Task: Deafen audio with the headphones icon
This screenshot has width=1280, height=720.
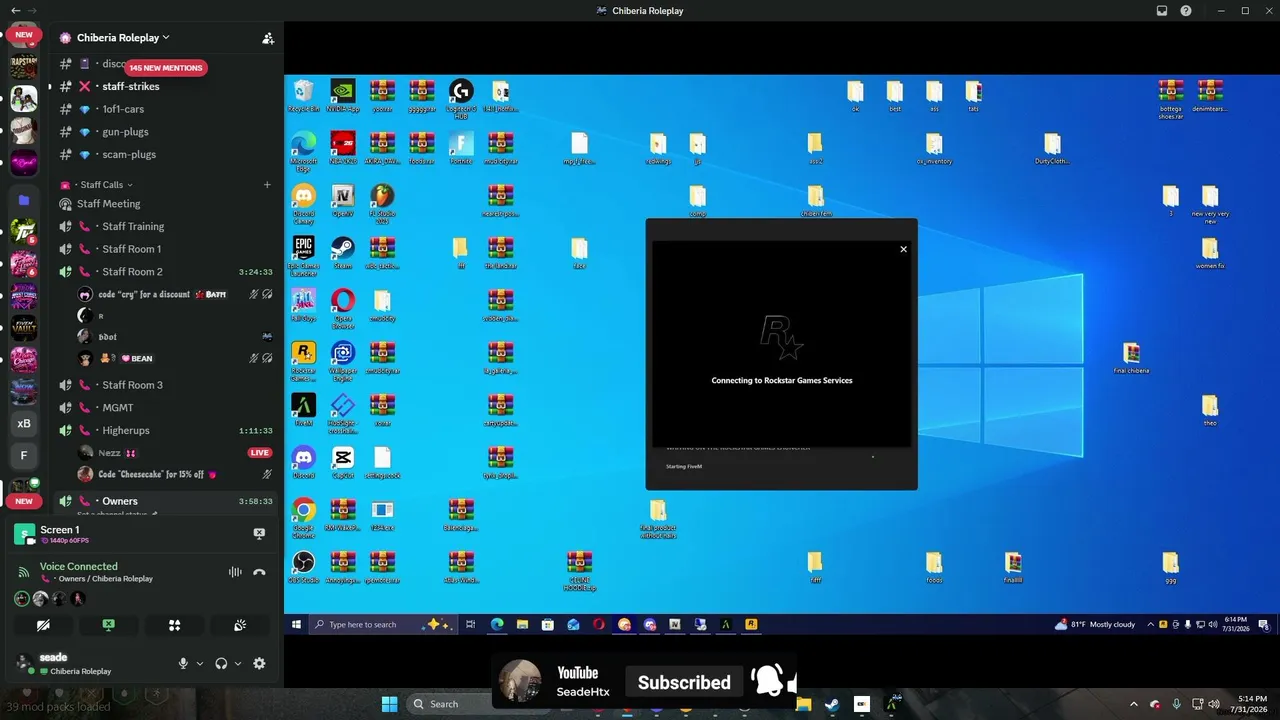Action: (x=221, y=664)
